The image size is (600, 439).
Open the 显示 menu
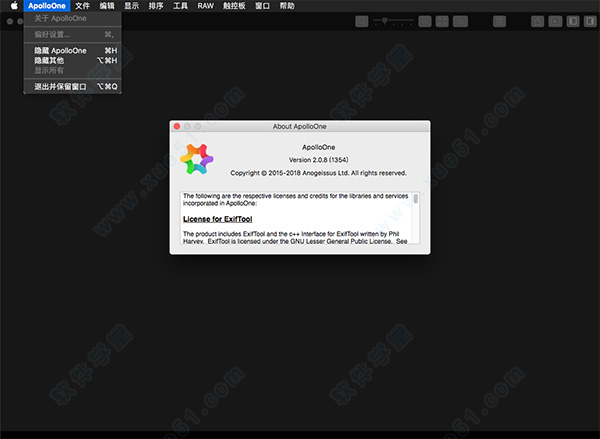(x=131, y=6)
